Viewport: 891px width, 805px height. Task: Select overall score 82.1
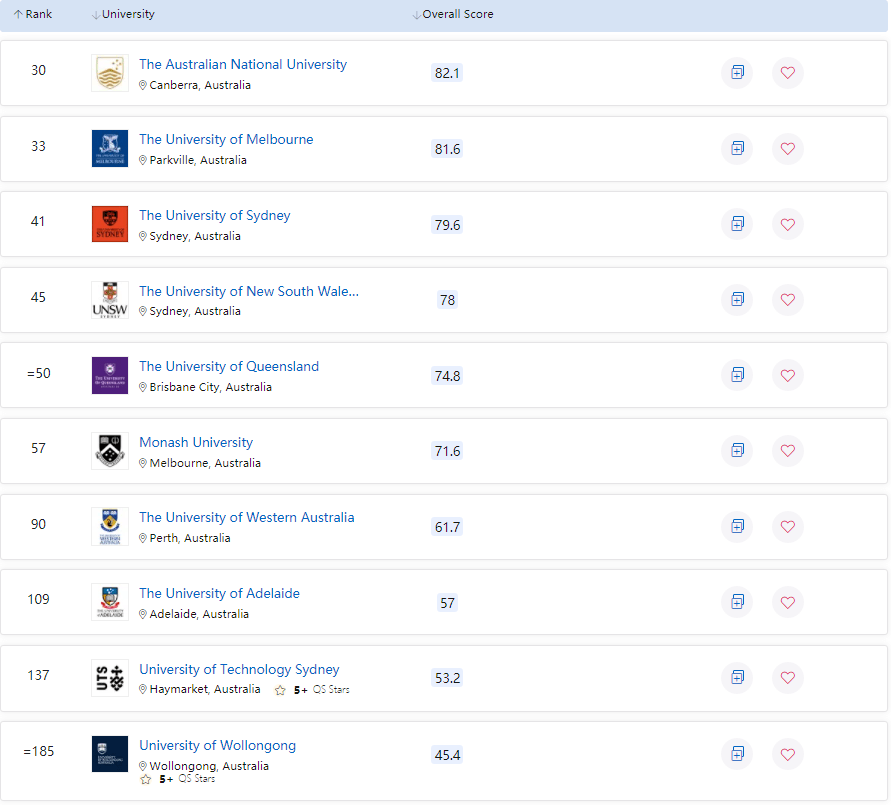[x=447, y=73]
